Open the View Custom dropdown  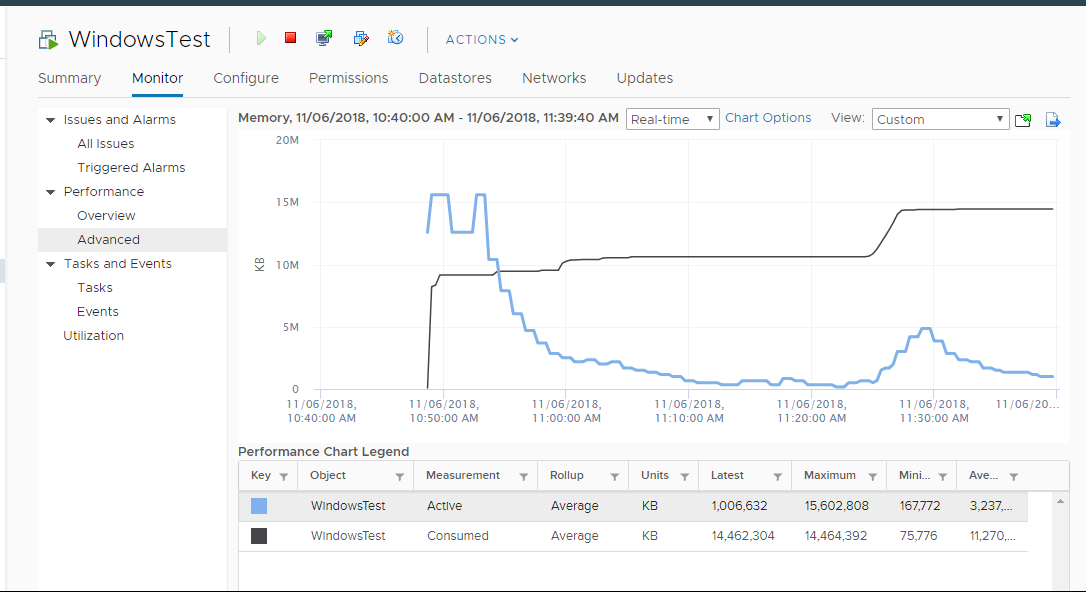(x=940, y=119)
